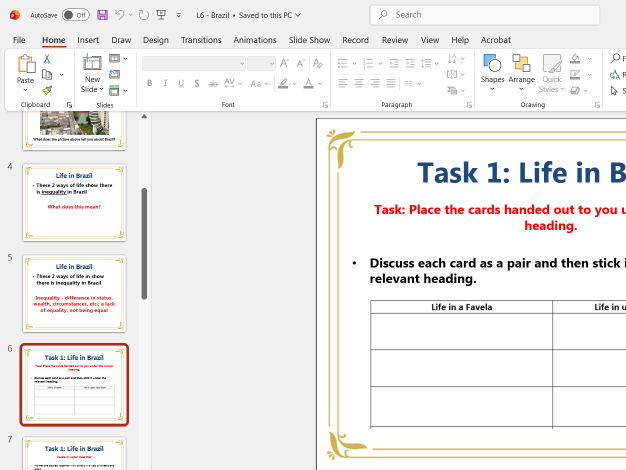The image size is (626, 470).
Task: Open the font size combo box
Action: 261,63
